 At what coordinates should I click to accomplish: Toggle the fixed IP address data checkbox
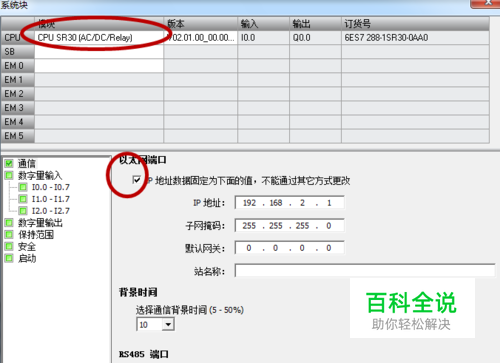coord(136,180)
